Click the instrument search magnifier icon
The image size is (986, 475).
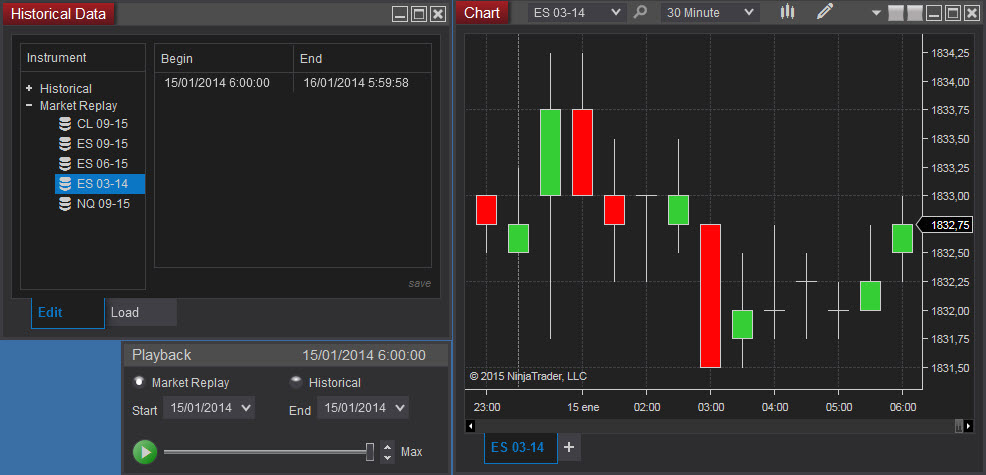pos(641,12)
